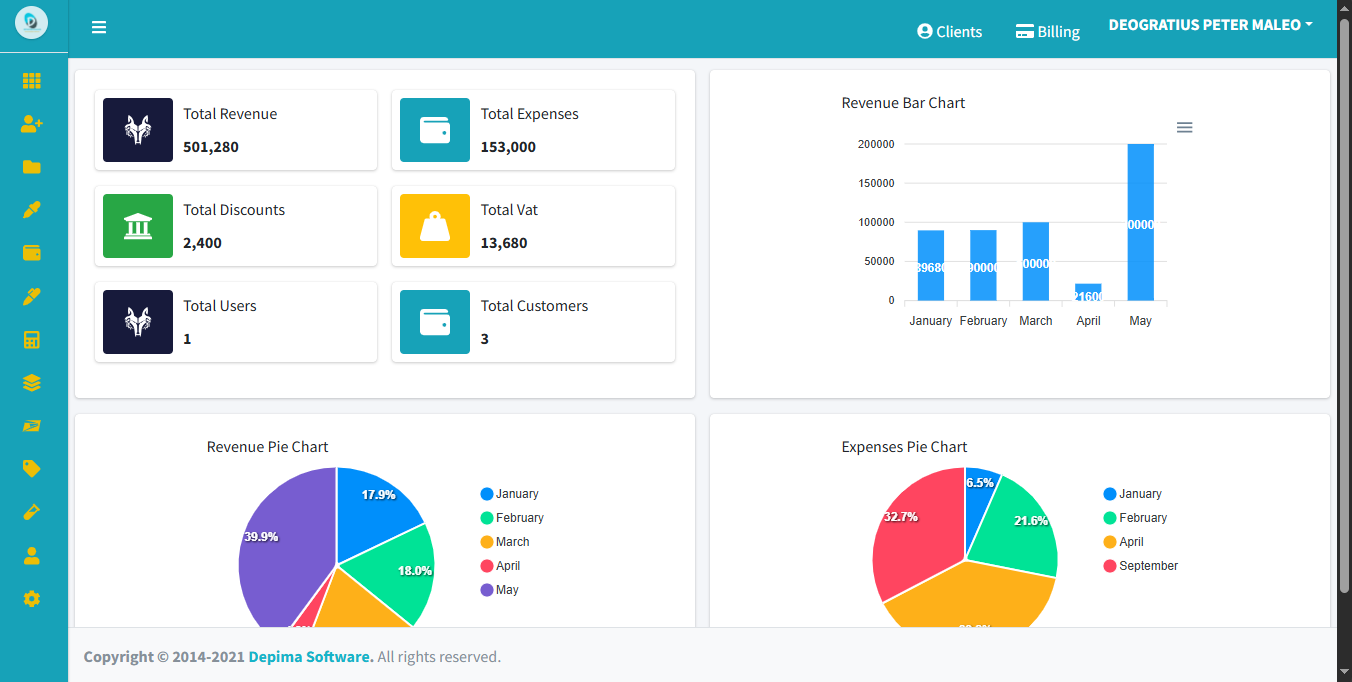Open the dashboard grid icon in sidebar
Screen dimensions: 1352x682
point(32,81)
